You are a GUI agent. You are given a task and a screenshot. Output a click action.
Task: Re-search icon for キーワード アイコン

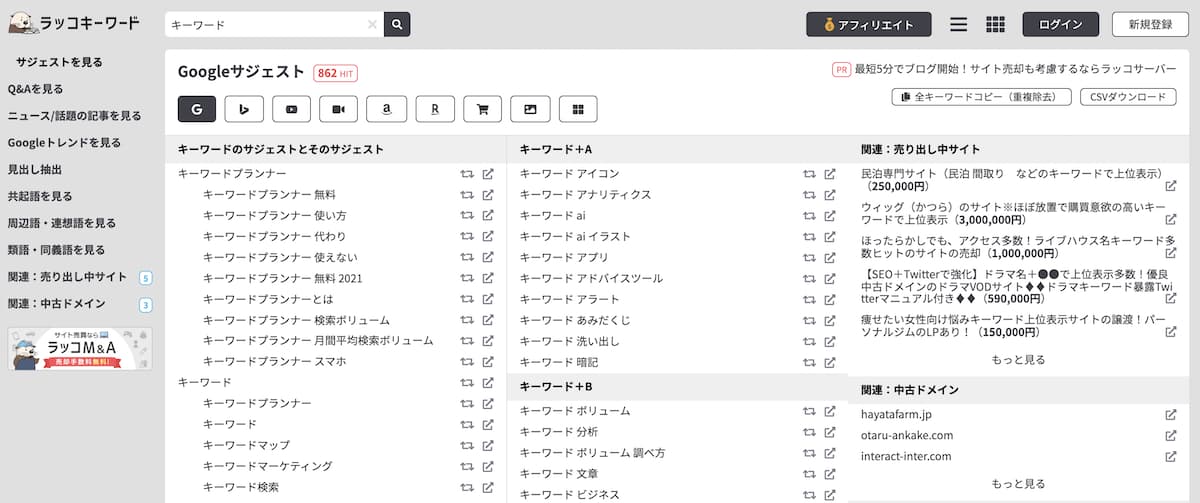[x=809, y=173]
